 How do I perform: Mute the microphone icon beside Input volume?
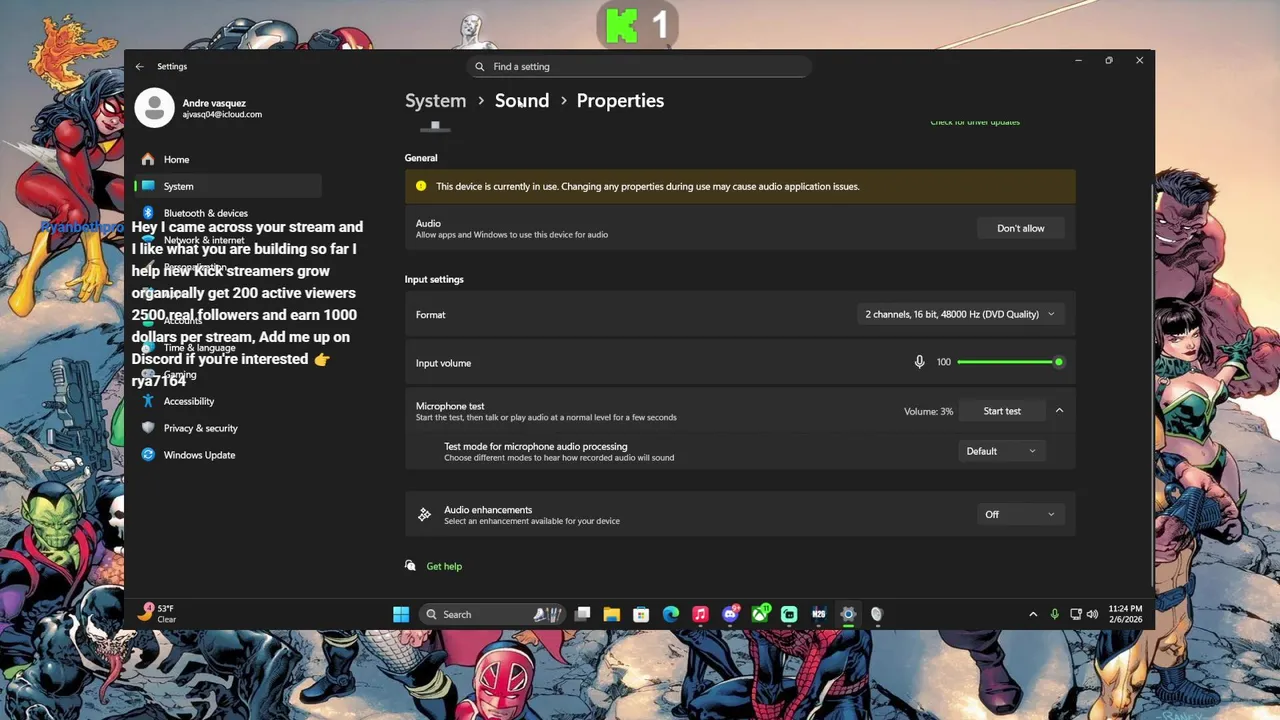[x=919, y=362]
